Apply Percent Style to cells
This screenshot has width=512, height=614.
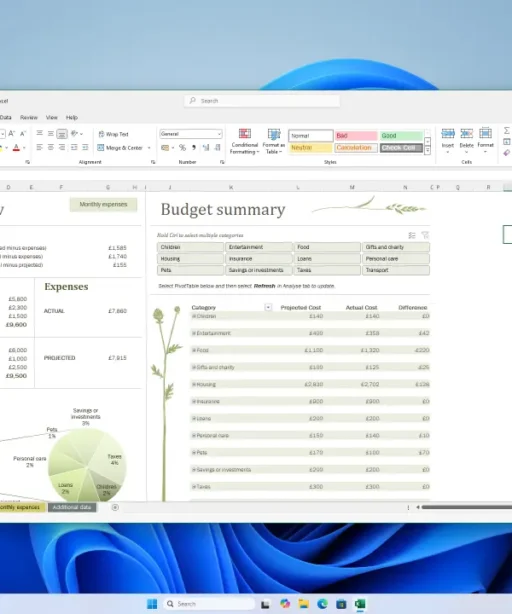click(x=182, y=148)
